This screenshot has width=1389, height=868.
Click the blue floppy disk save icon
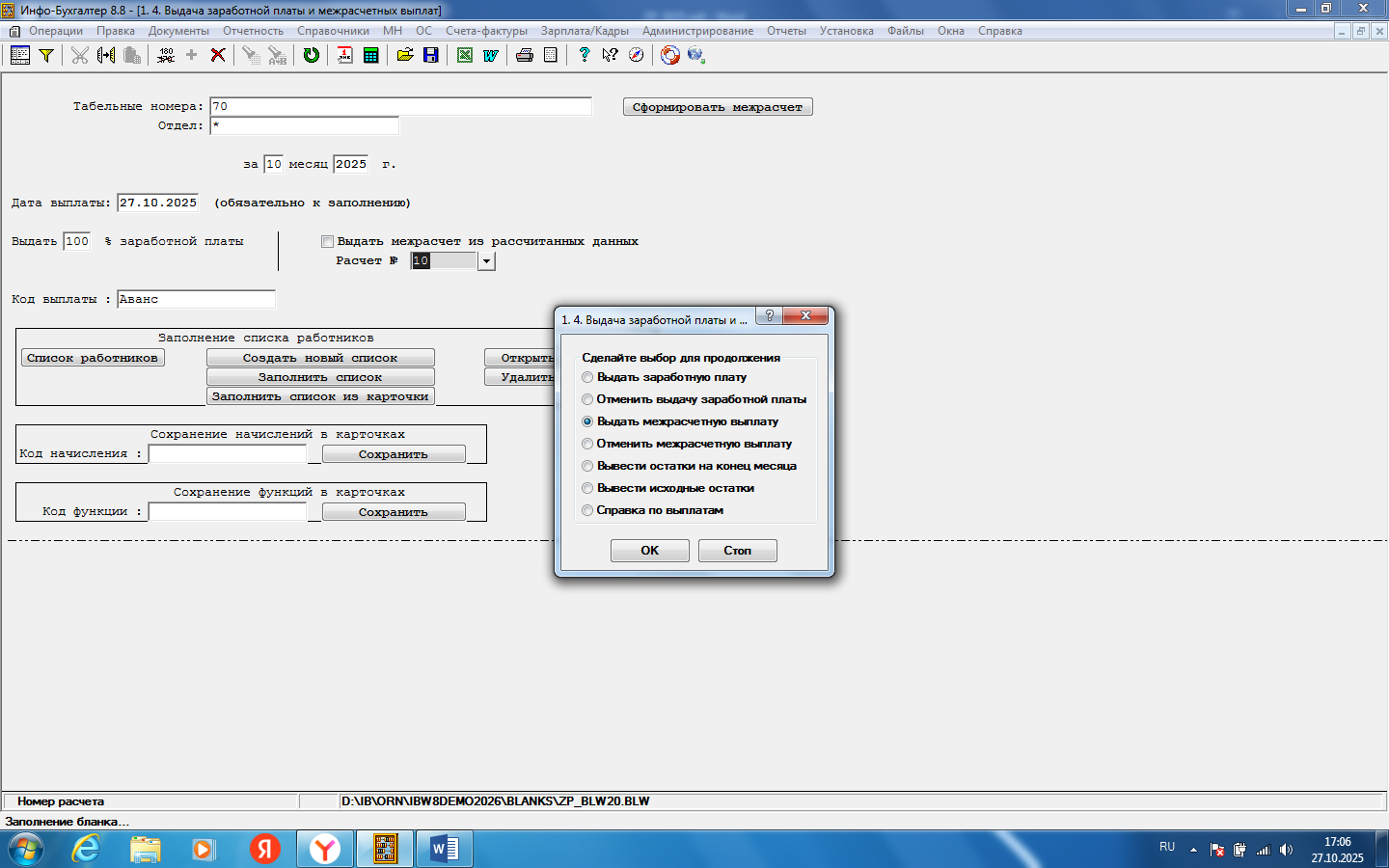[431, 55]
